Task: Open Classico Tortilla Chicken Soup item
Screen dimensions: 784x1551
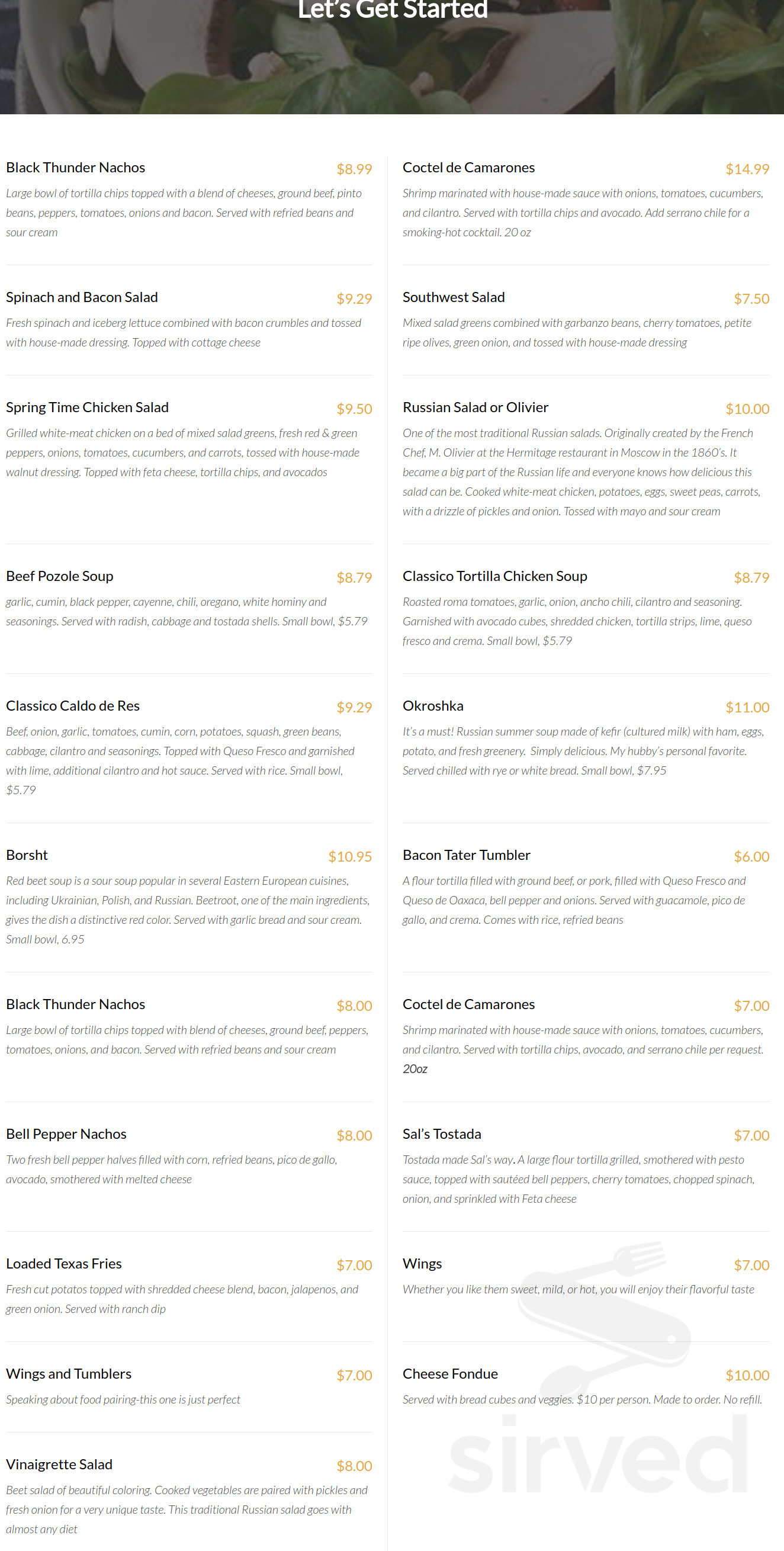Action: click(495, 576)
